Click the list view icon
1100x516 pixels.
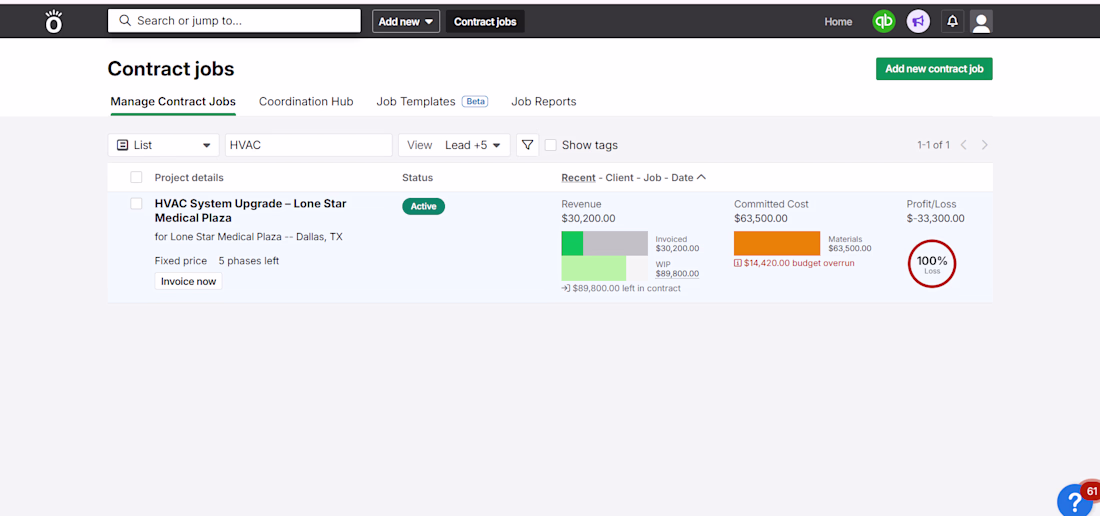[x=123, y=145]
